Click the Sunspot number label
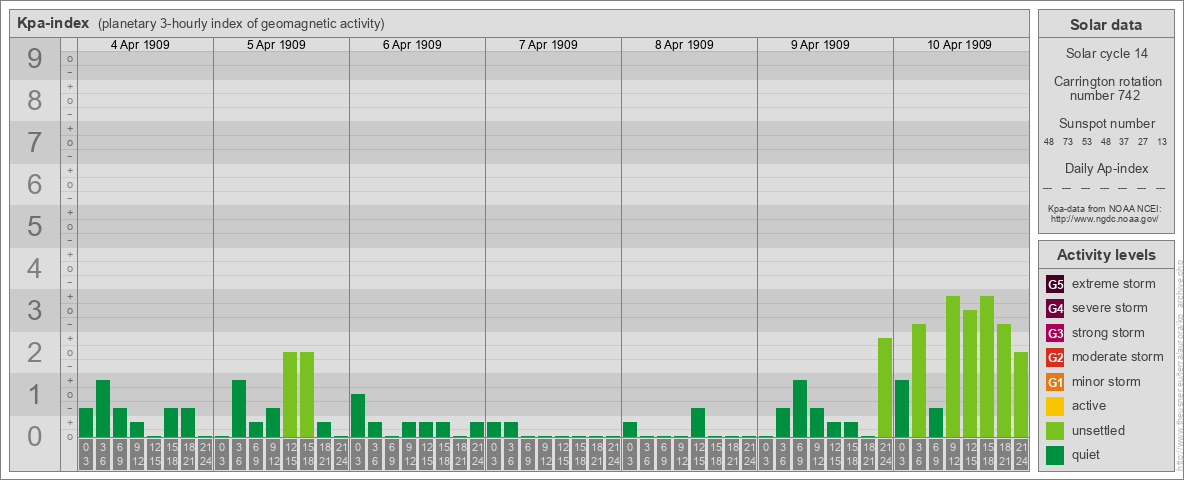 (x=1106, y=123)
